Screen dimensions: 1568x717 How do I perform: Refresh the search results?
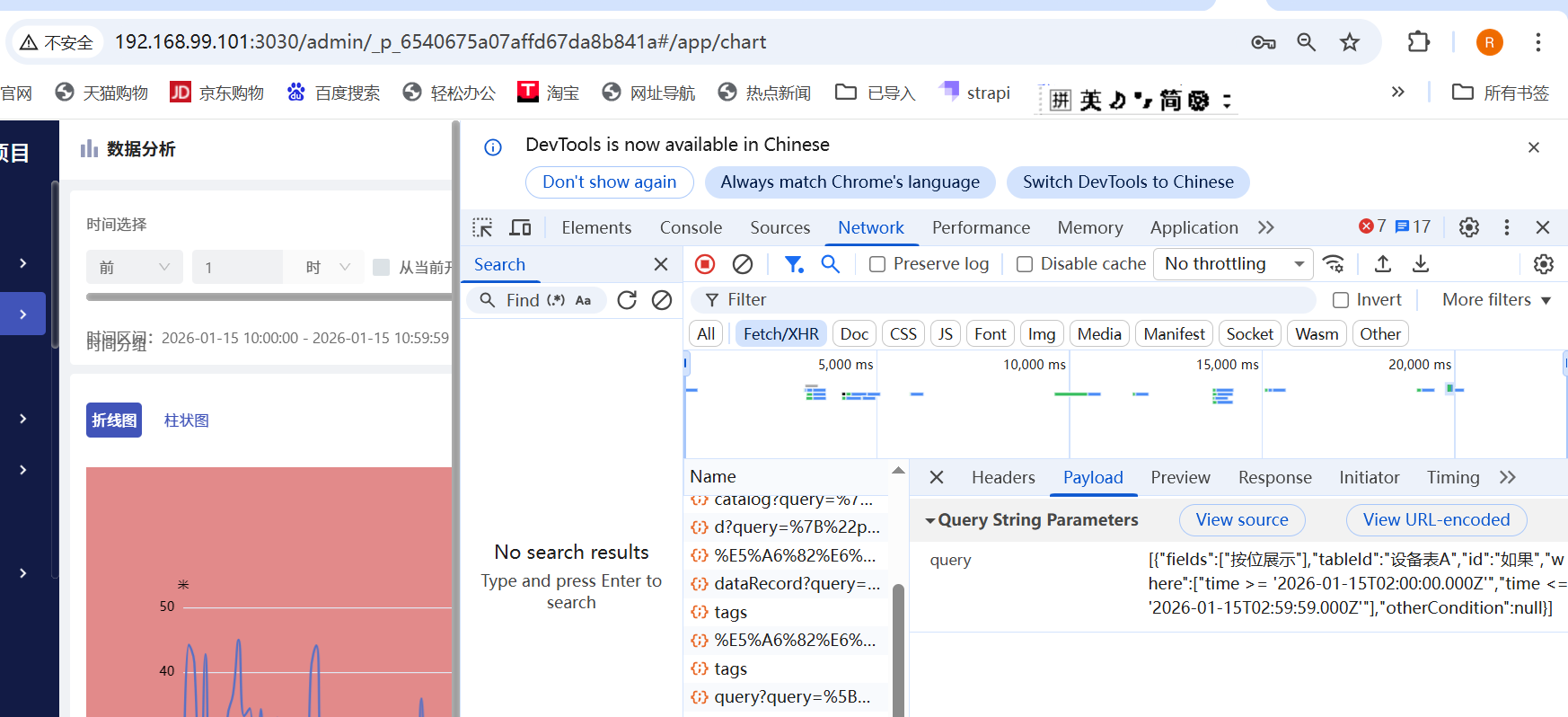[x=627, y=300]
